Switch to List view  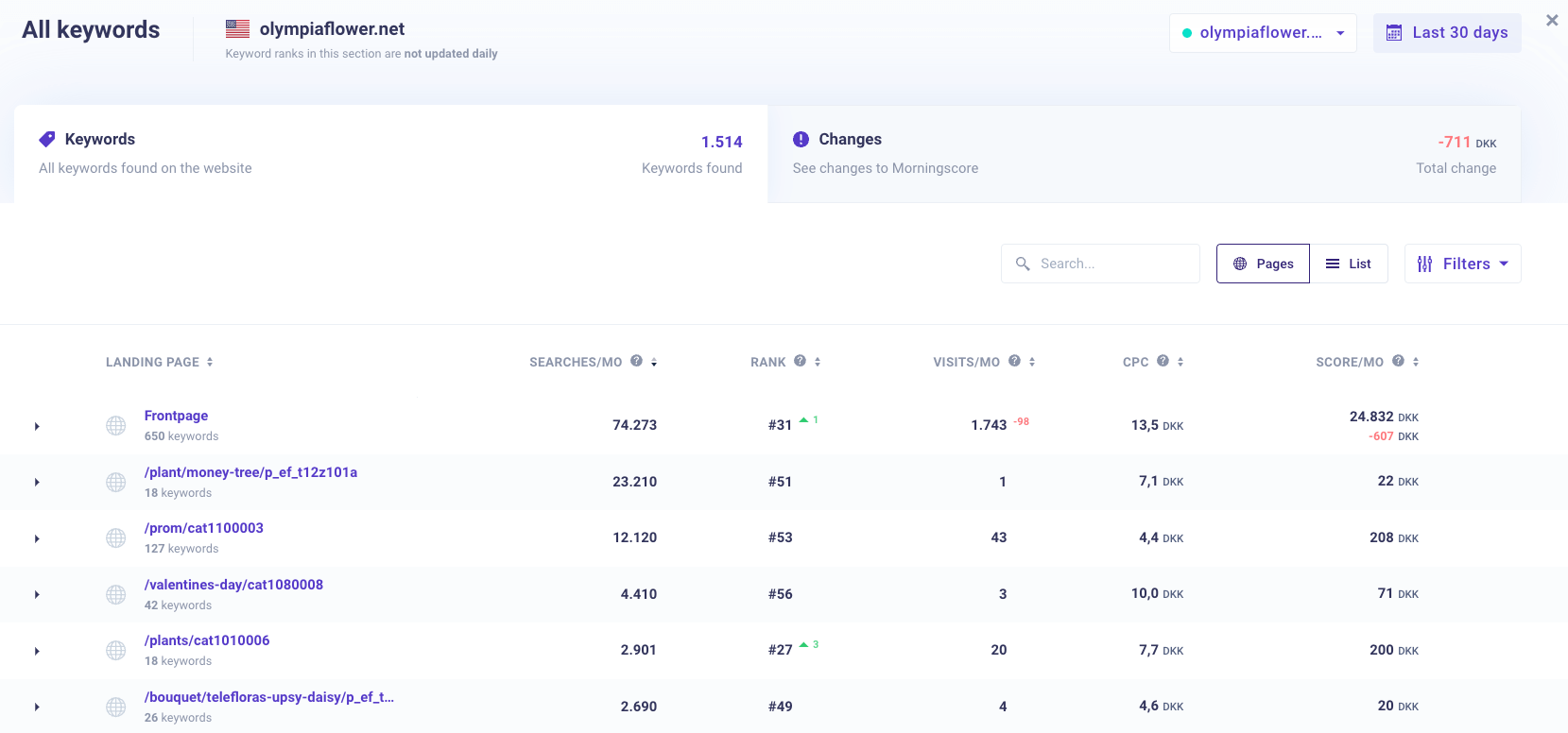pos(1349,264)
